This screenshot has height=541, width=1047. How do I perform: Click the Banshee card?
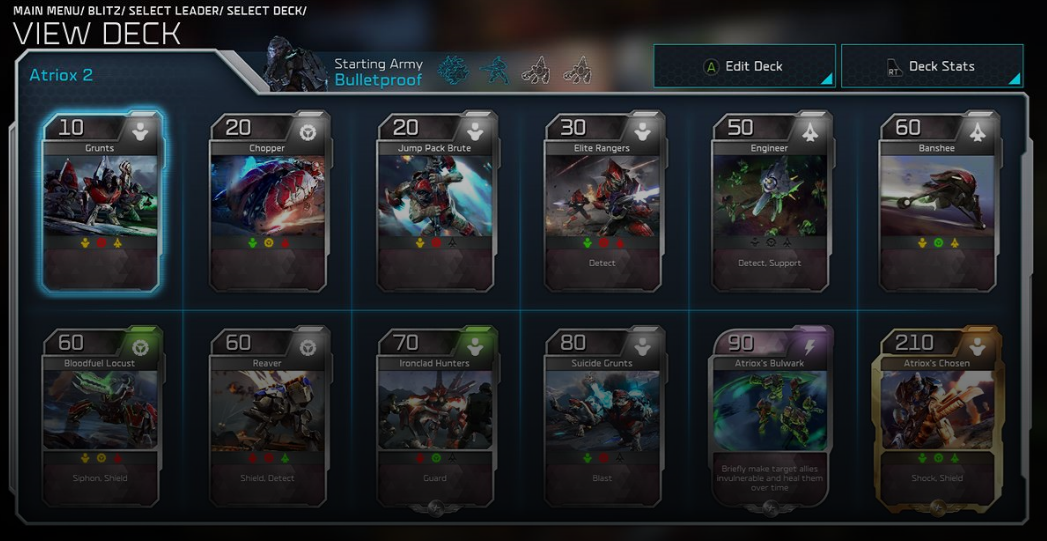939,202
